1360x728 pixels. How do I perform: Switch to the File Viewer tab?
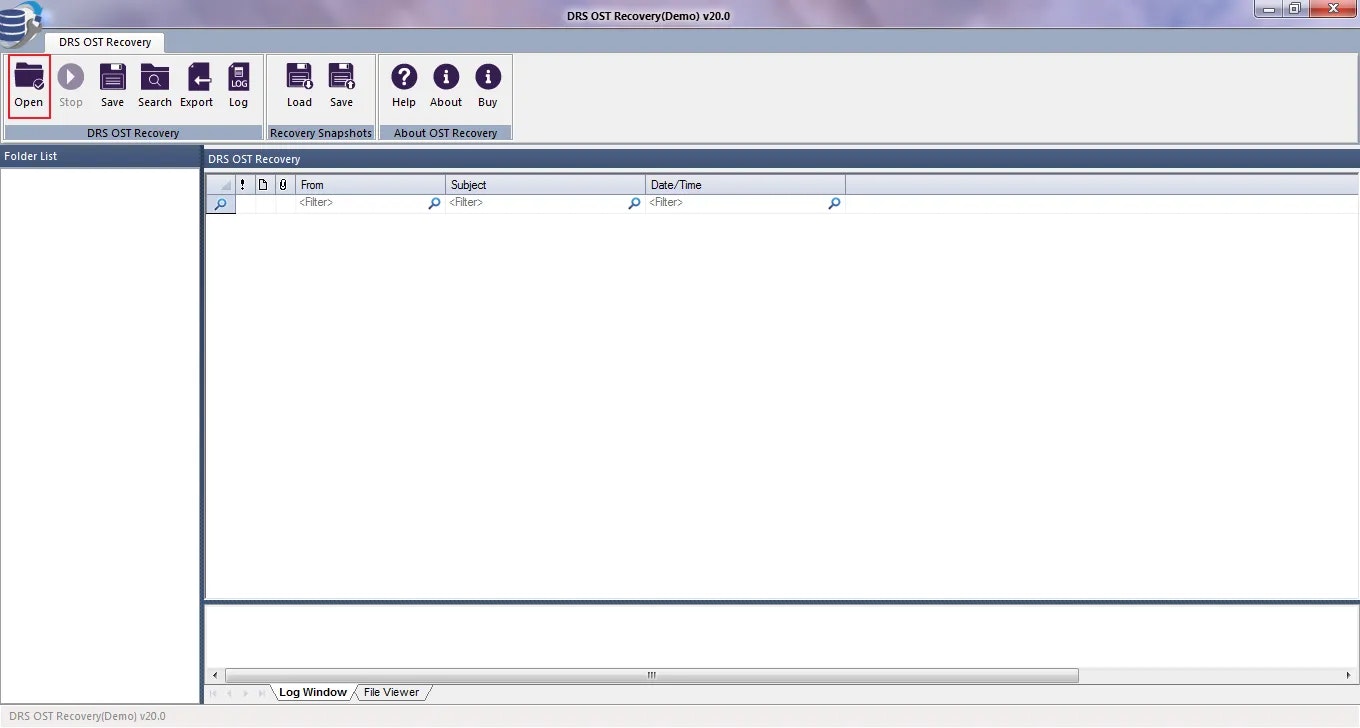(391, 692)
